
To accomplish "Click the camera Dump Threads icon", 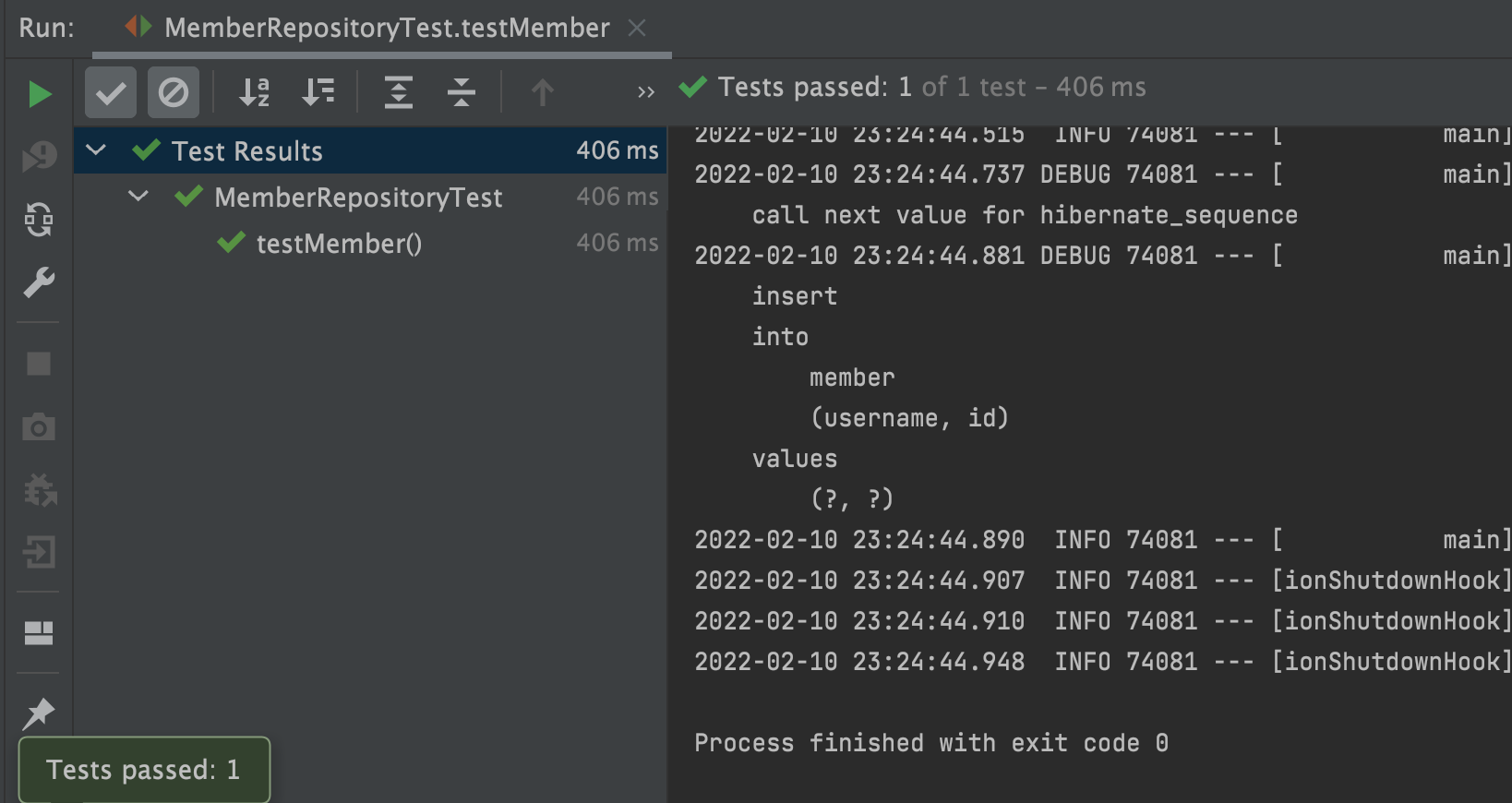I will click(x=39, y=427).
